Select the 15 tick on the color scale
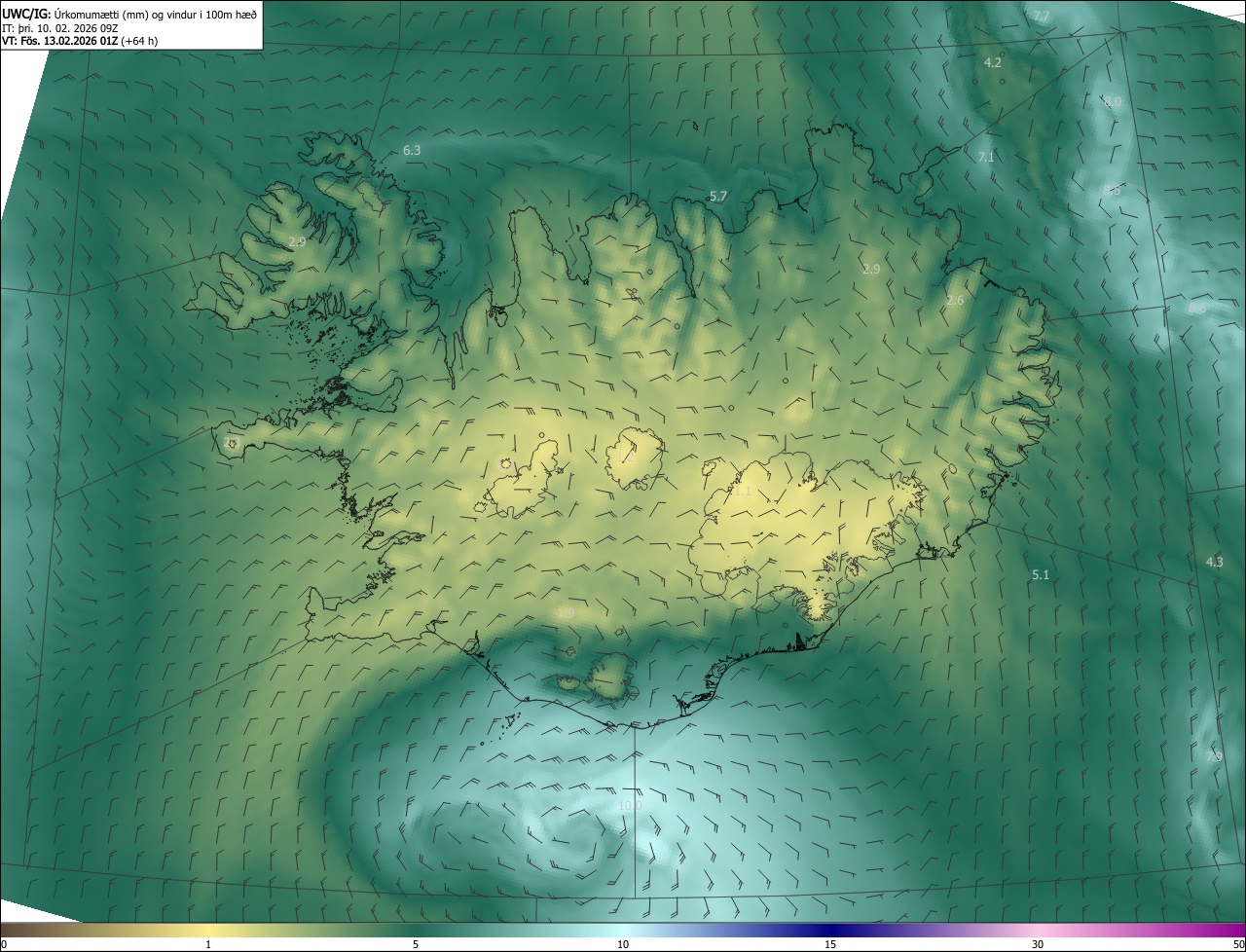 [830, 944]
